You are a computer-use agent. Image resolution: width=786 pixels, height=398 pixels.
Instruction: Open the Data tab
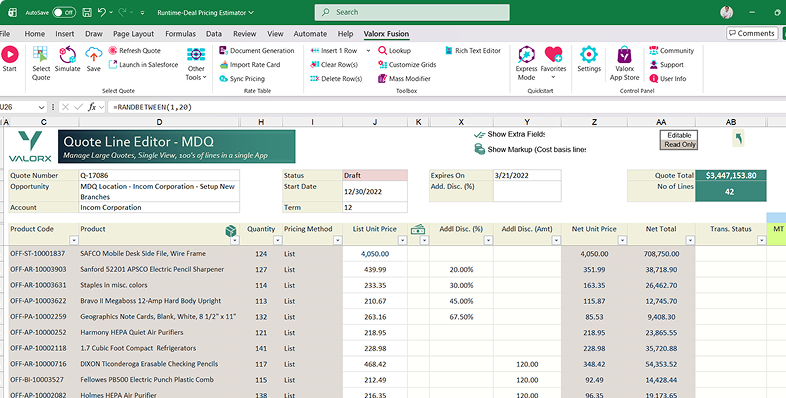coord(214,34)
